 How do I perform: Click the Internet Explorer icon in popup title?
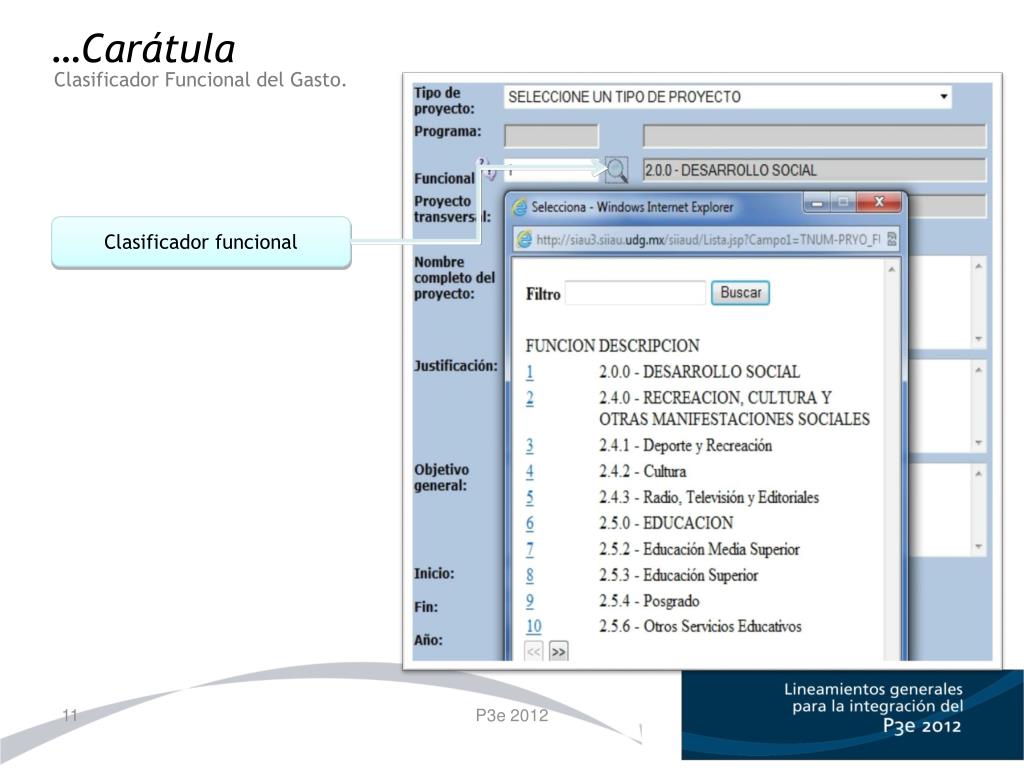pos(520,208)
